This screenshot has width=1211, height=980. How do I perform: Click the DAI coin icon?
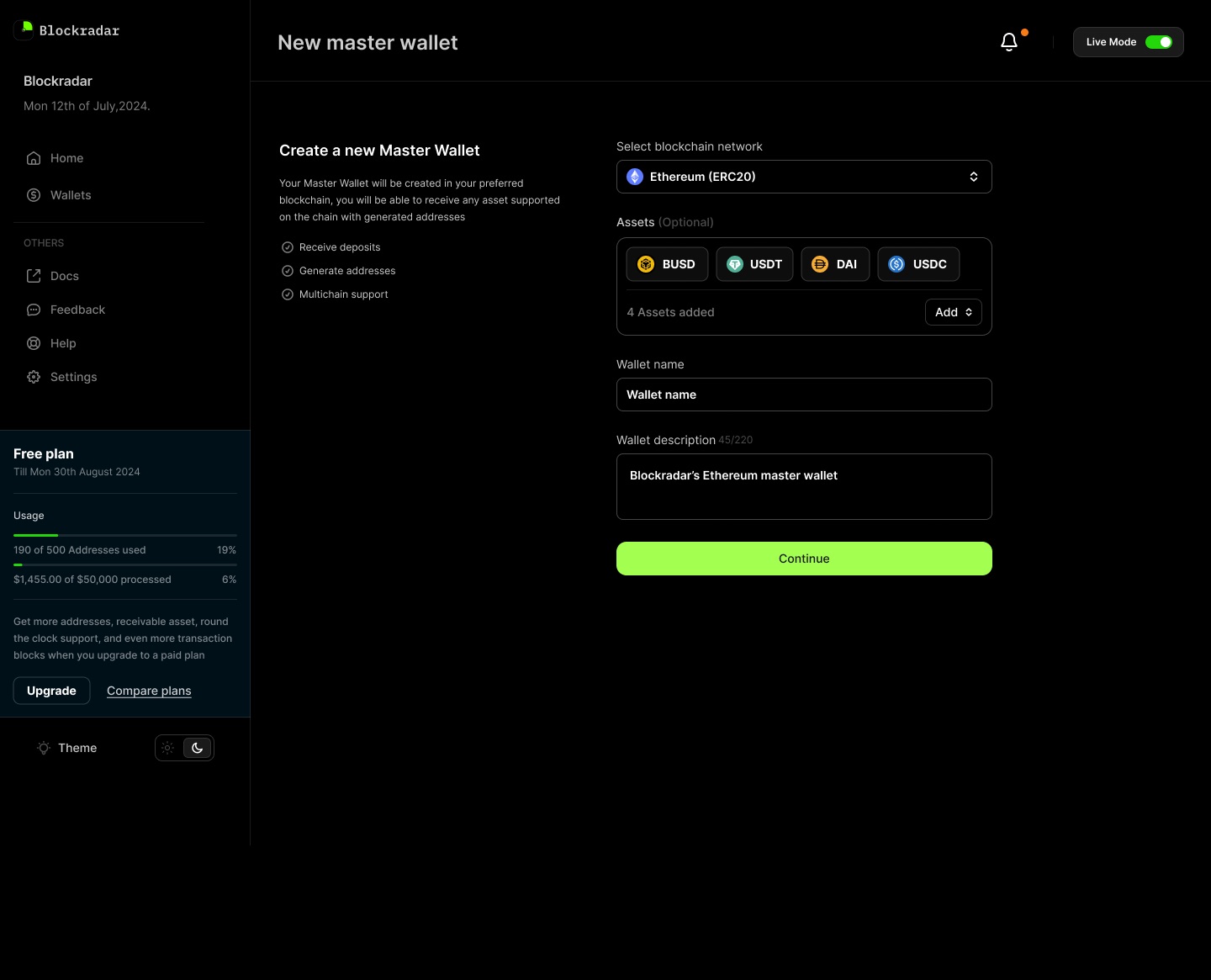pos(820,264)
